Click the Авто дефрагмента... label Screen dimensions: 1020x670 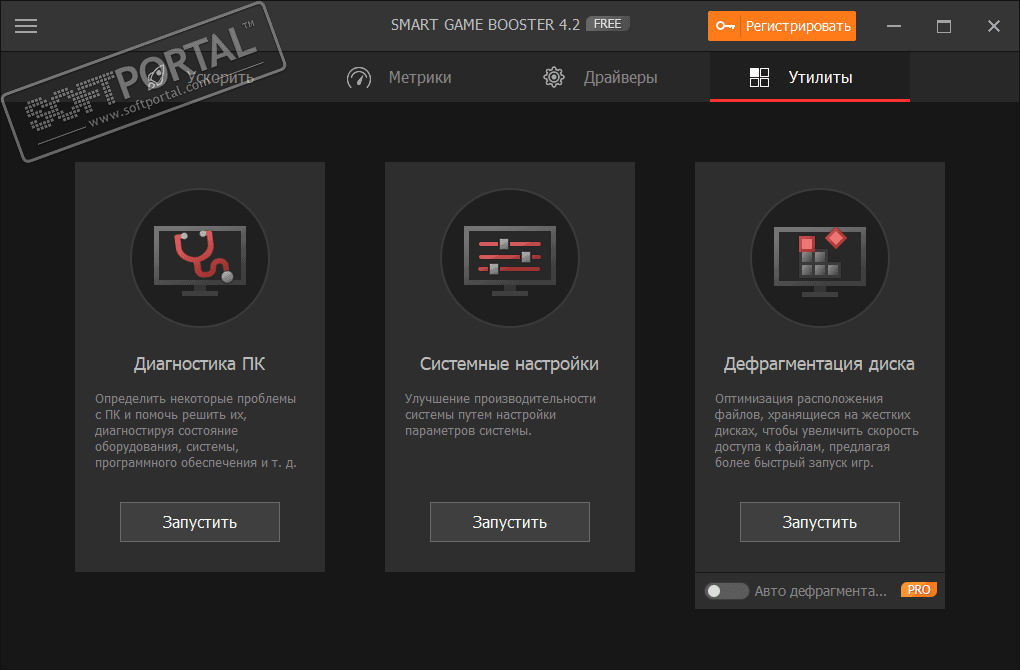coord(820,591)
